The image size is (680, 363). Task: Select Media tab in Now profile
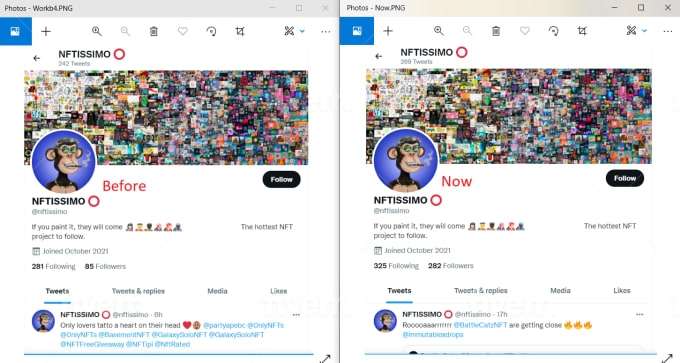pyautogui.click(x=560, y=291)
